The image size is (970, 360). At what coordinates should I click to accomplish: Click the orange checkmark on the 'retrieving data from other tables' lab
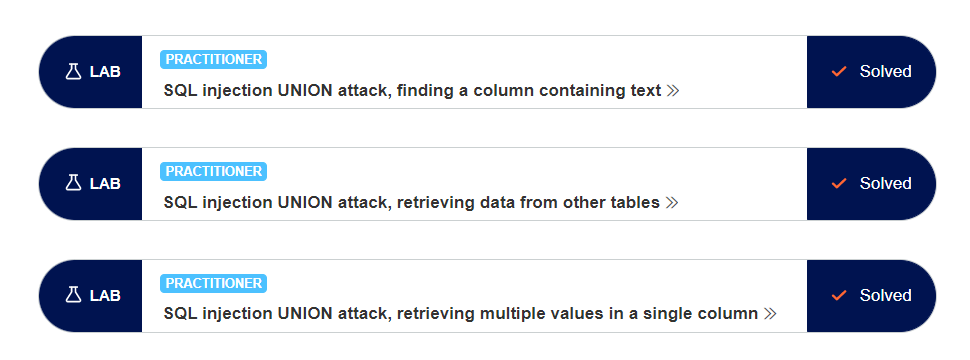pos(839,184)
